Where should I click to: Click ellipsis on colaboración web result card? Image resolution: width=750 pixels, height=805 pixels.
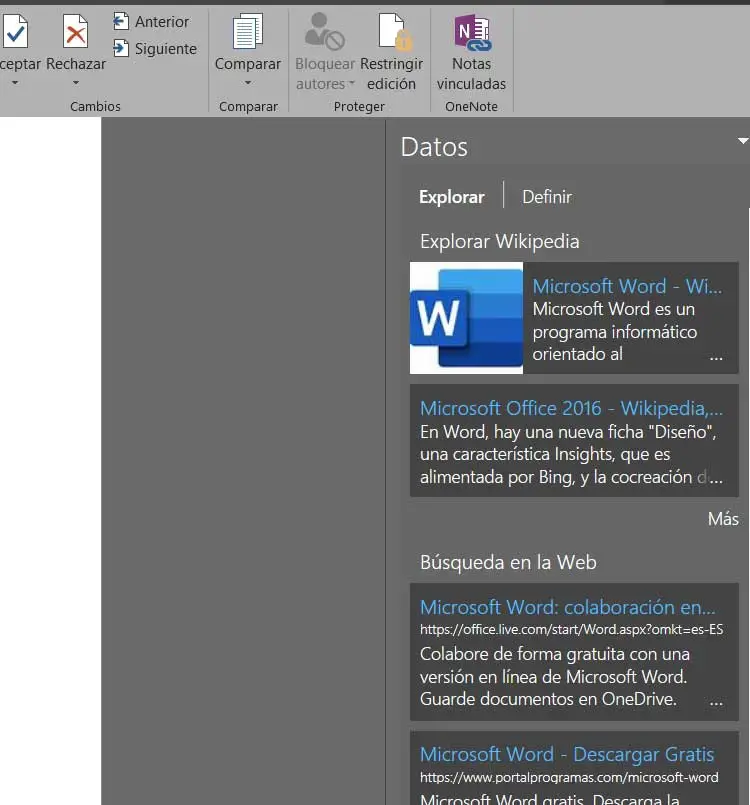(716, 703)
